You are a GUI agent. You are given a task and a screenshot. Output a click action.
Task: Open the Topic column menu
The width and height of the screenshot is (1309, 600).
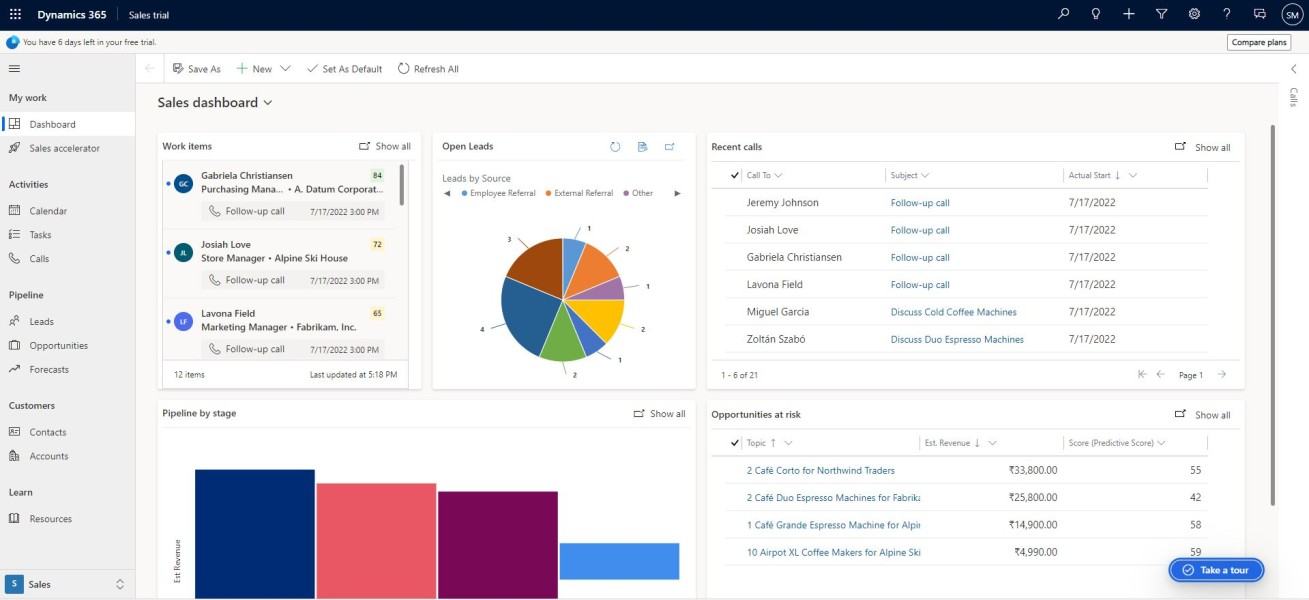789,443
